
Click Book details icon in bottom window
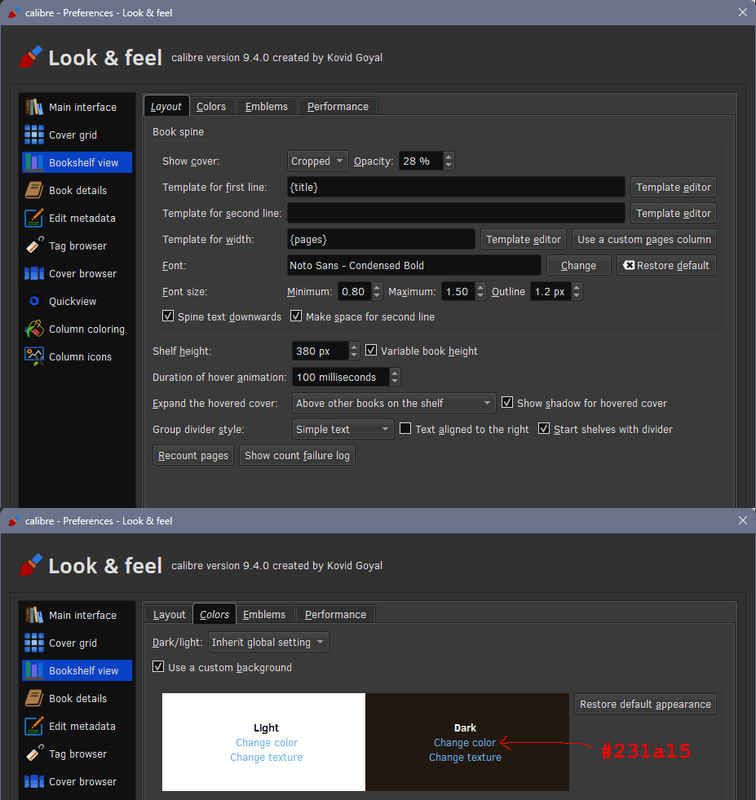click(x=34, y=698)
